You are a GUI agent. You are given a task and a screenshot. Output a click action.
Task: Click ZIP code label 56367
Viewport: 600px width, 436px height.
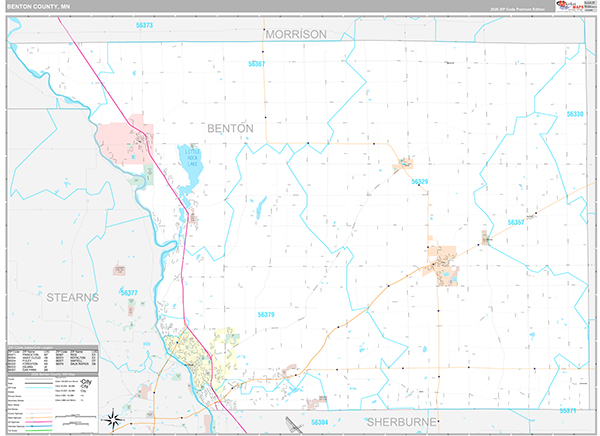[x=256, y=64]
